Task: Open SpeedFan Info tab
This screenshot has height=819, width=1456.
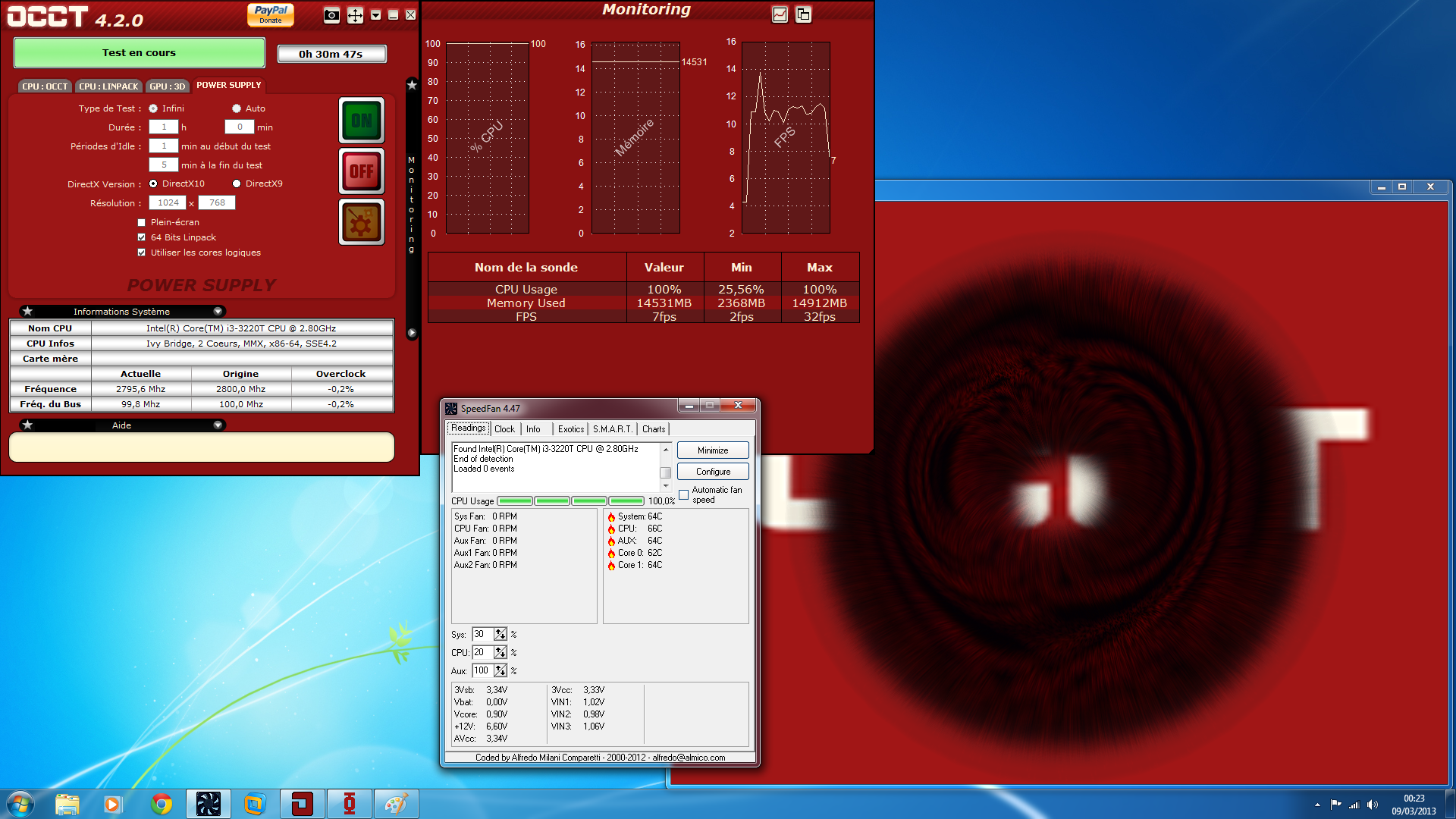Action: 533,429
